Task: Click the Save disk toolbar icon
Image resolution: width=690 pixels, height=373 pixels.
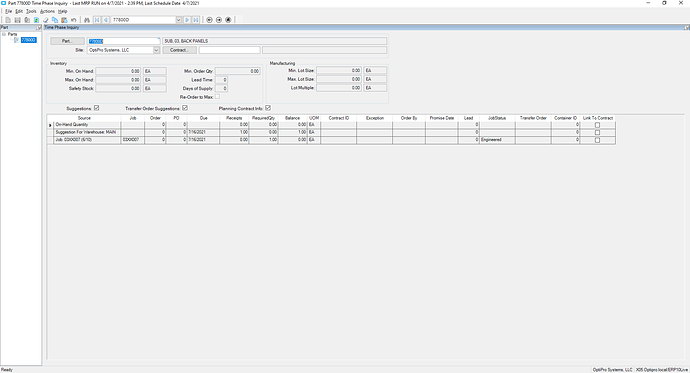Action: 18,20
